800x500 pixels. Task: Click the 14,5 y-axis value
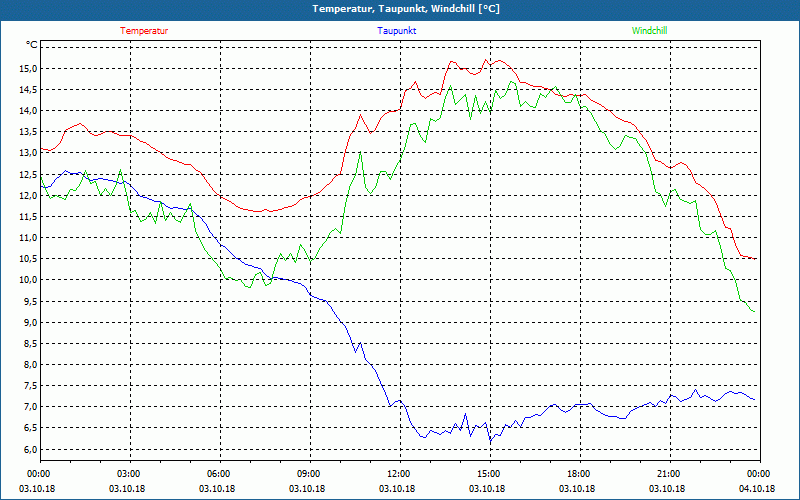[28, 90]
